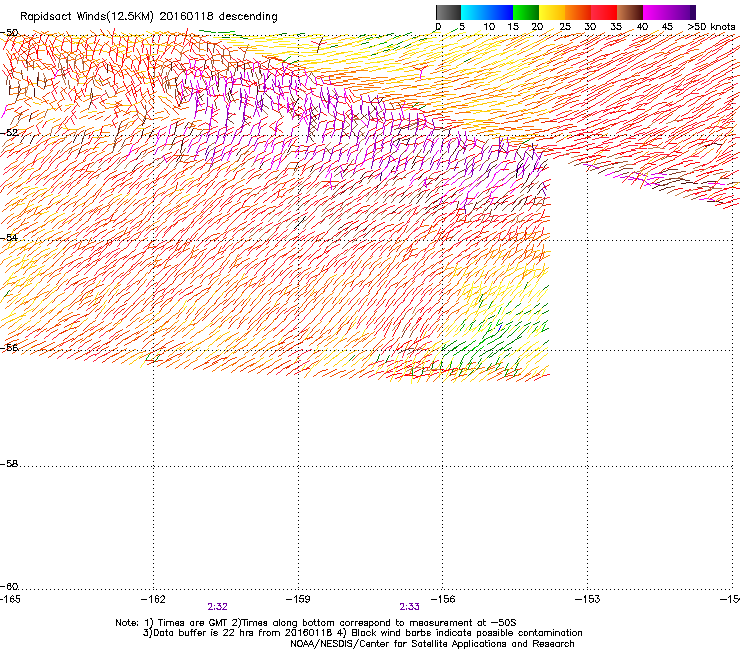Select the cyan-blue 5-15 knots color band

coord(487,12)
